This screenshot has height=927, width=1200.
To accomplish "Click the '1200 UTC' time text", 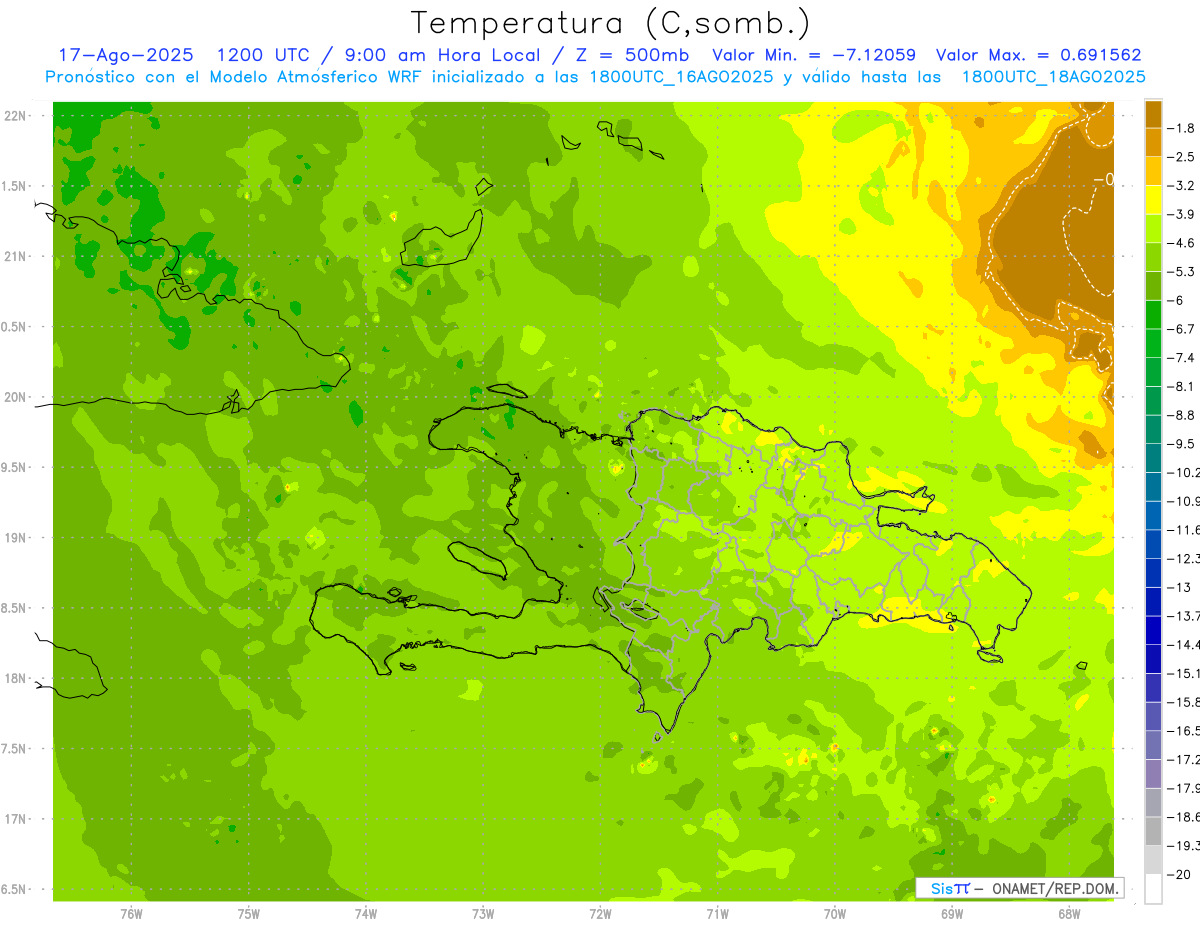I will pyautogui.click(x=266, y=55).
